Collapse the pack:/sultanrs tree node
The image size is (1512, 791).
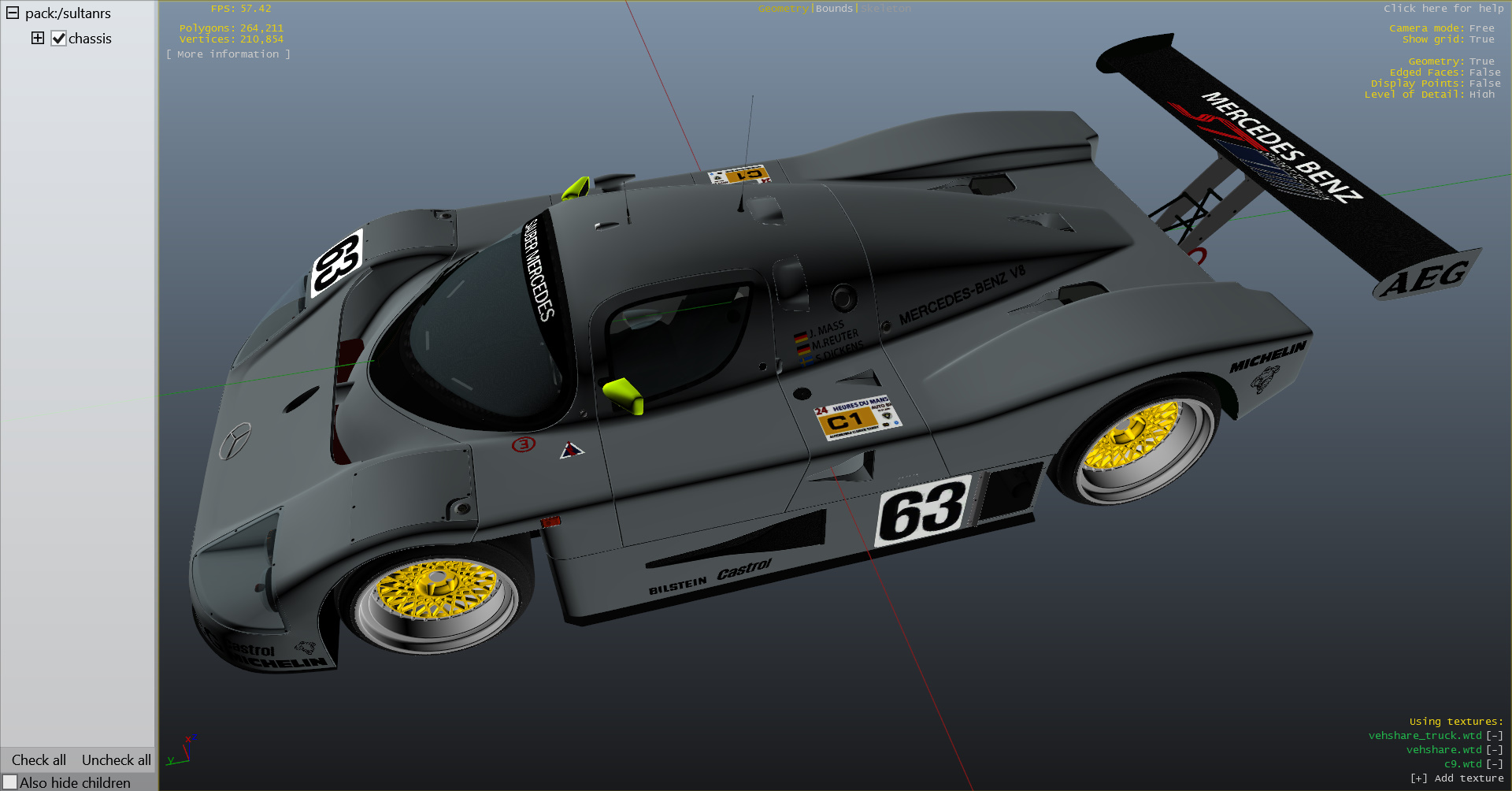click(13, 13)
